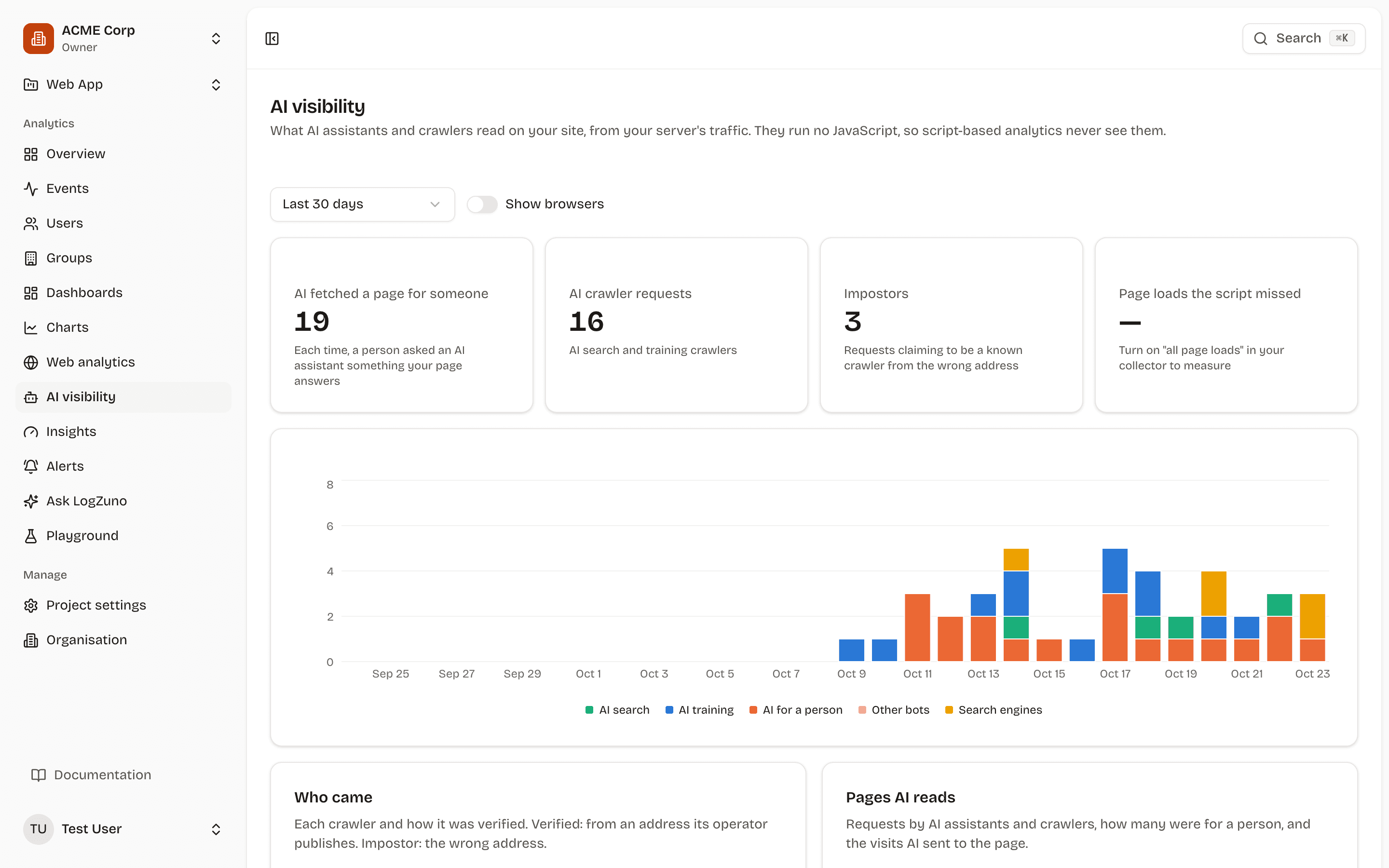This screenshot has height=868, width=1389.
Task: Click the Ask LogZuno sparkle icon
Action: (x=31, y=501)
